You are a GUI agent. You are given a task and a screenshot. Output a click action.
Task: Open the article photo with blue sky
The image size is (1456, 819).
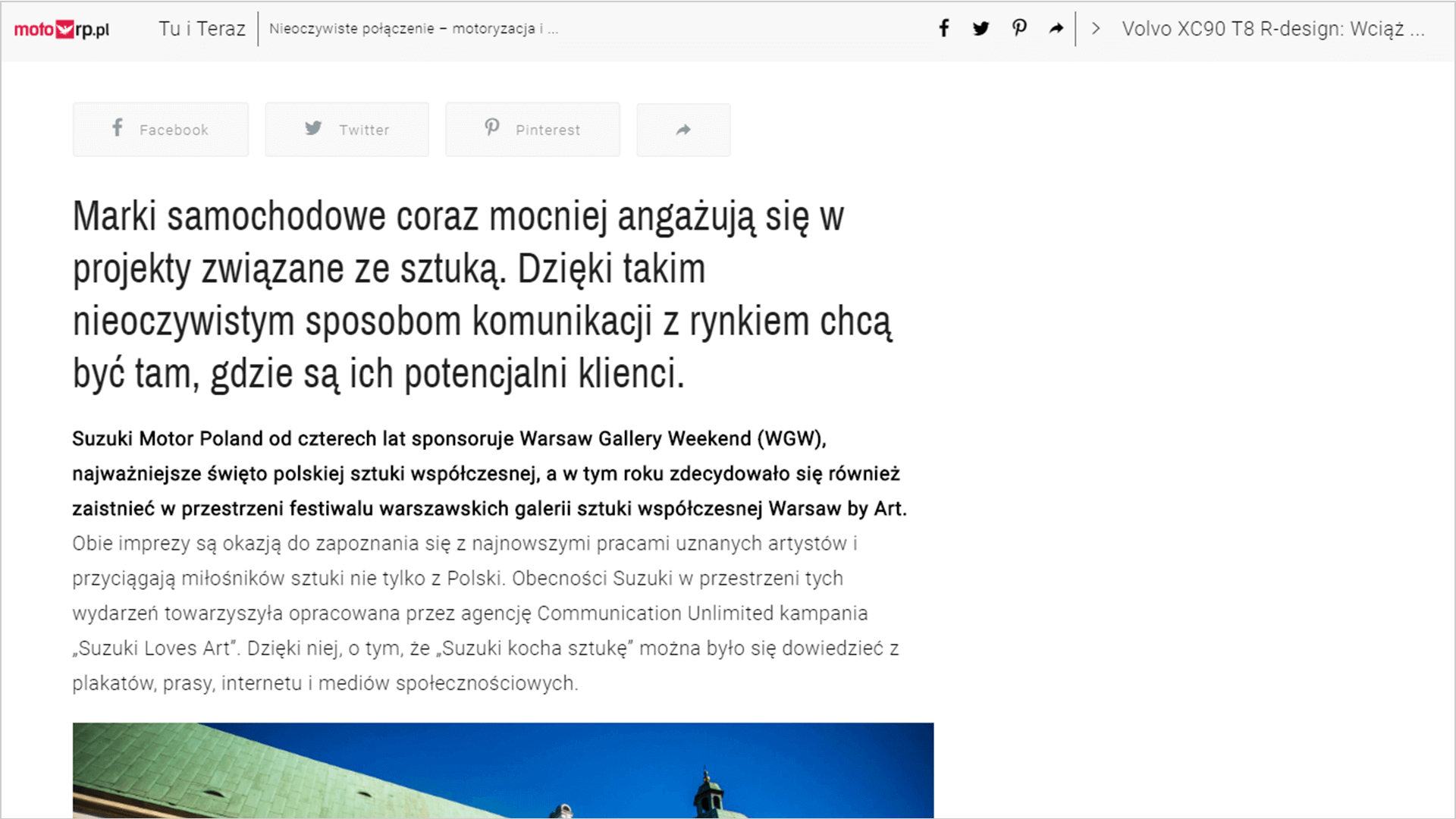[x=503, y=770]
